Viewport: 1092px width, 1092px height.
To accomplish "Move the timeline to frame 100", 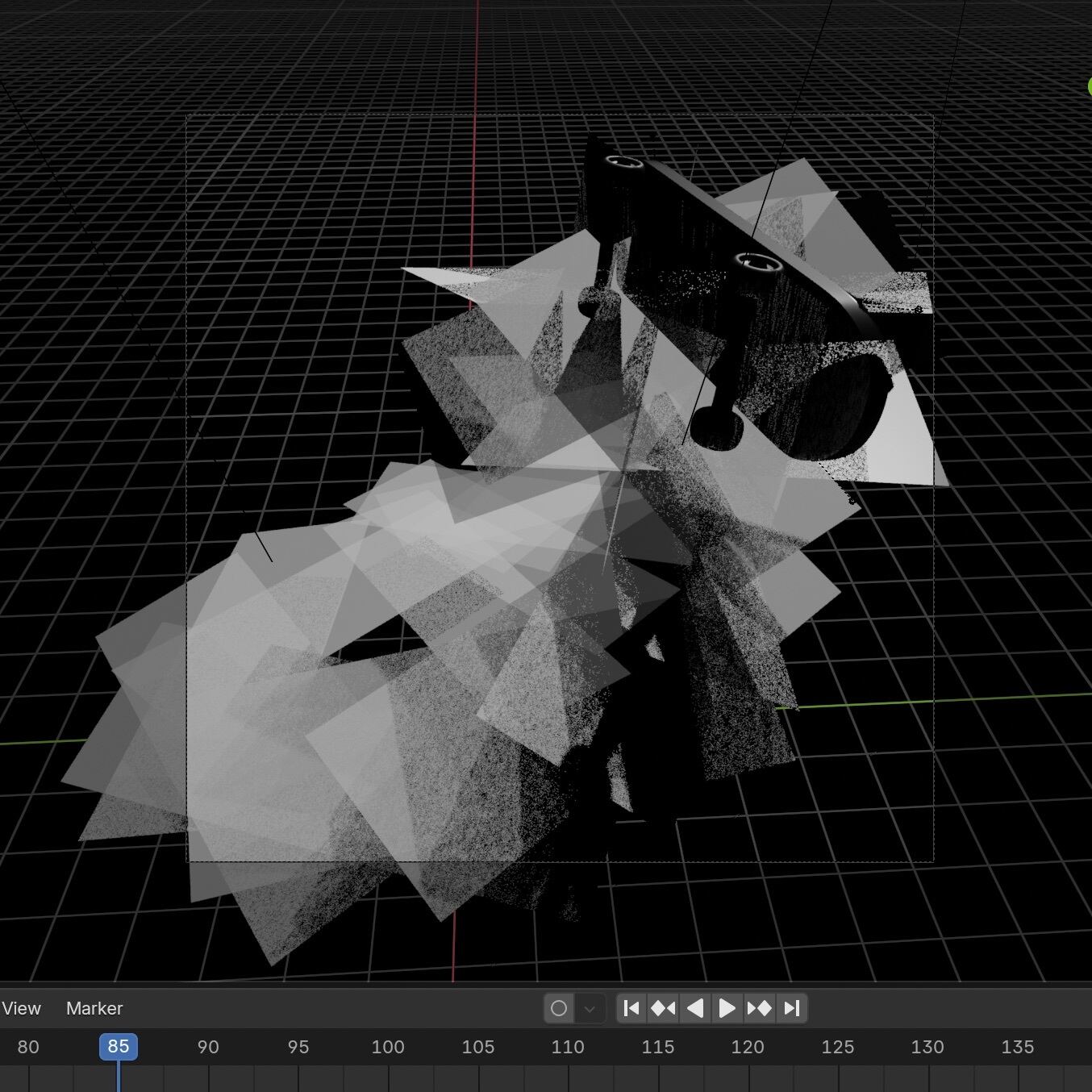I will coord(388,1047).
